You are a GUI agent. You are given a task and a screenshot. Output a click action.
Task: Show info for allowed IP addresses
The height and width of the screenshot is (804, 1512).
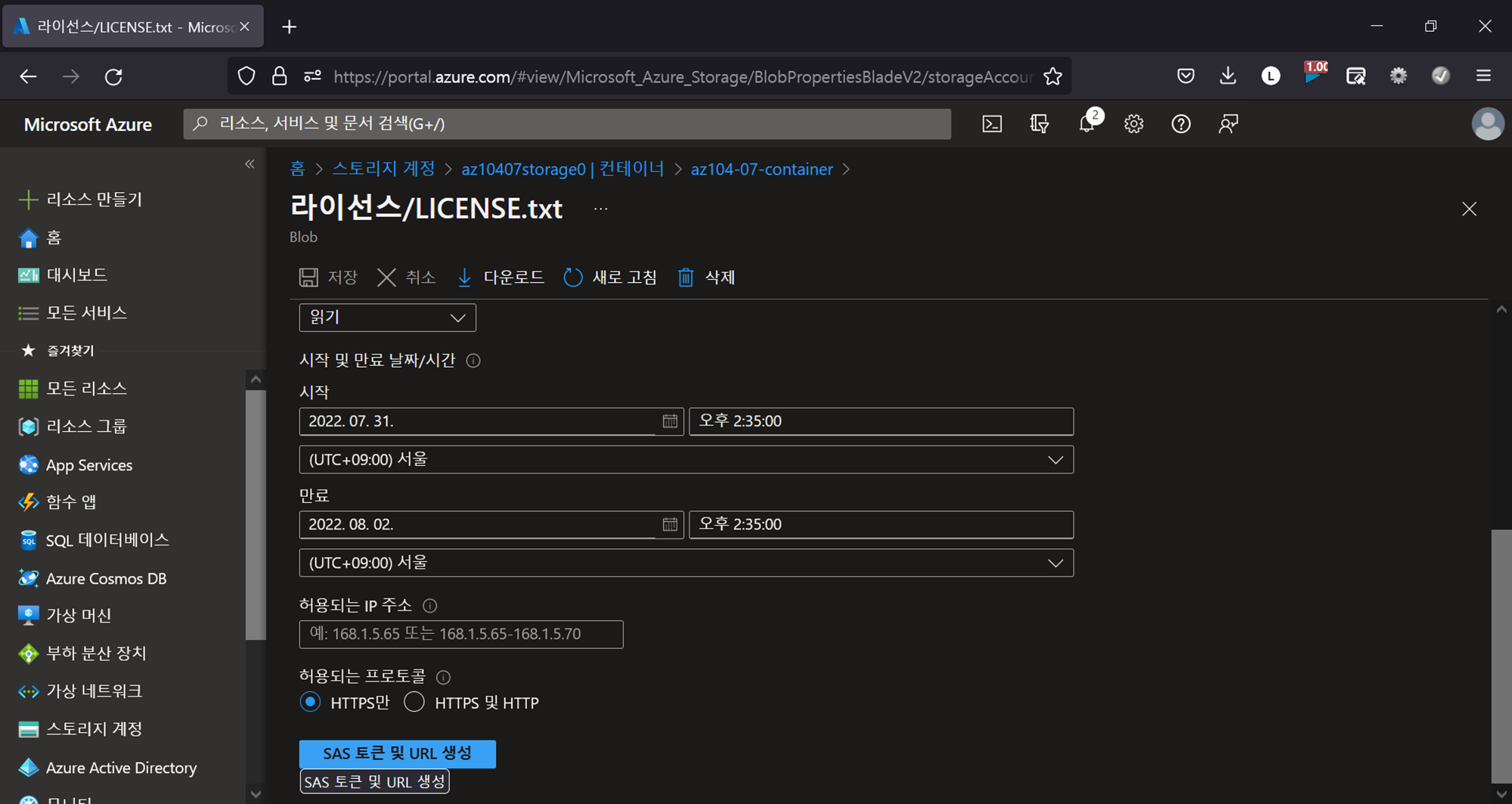[430, 606]
